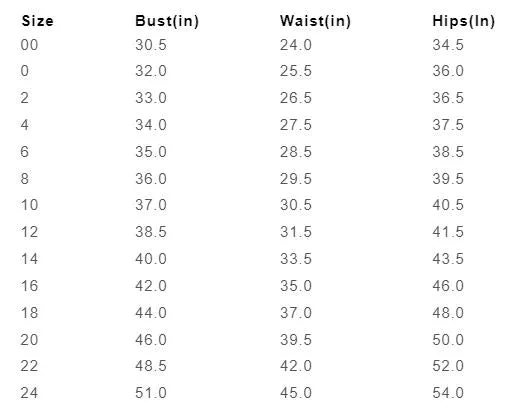
Task: Select size 0 row label
Action: [25, 71]
